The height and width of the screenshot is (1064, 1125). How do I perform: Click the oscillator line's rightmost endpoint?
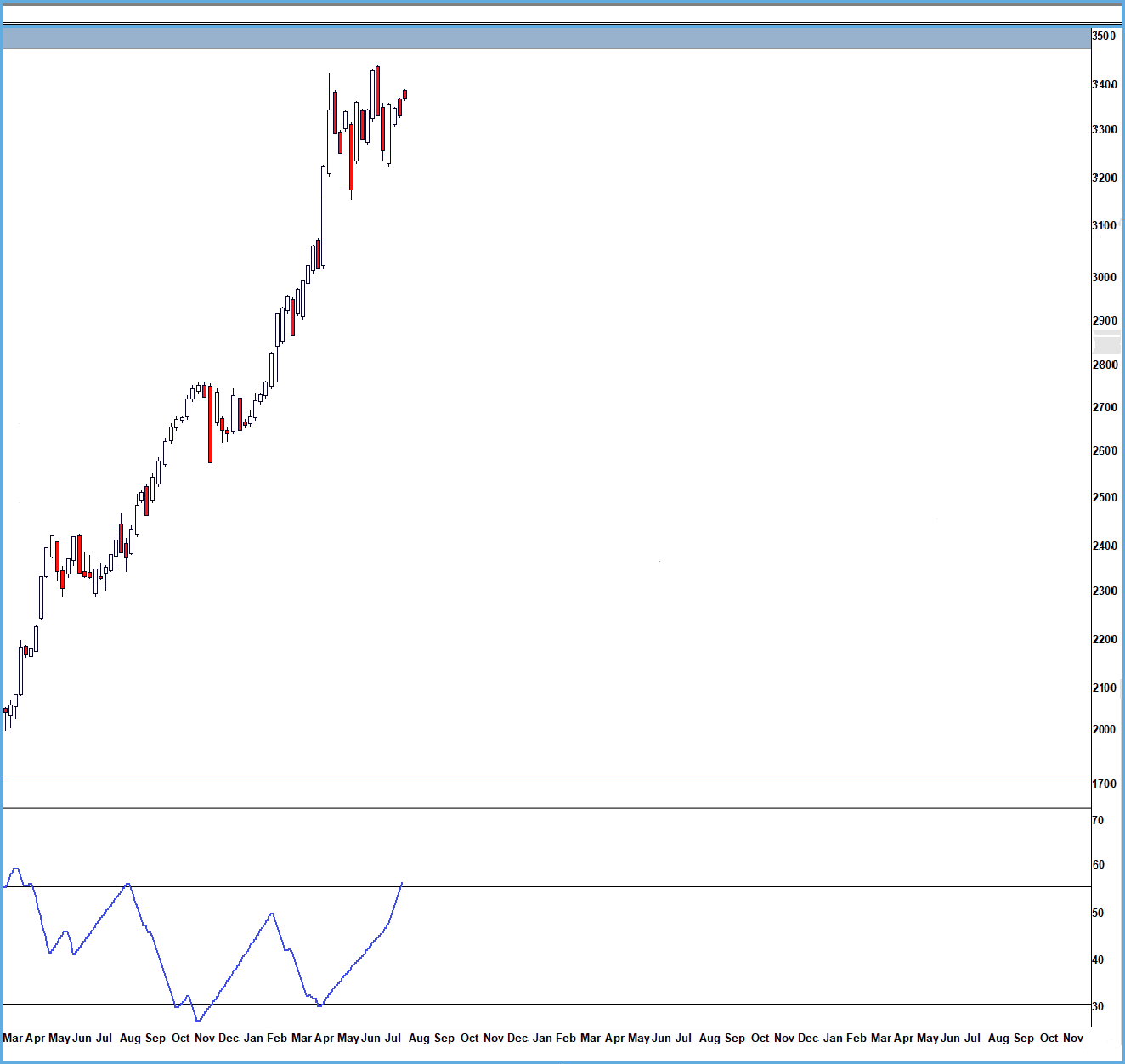[401, 883]
